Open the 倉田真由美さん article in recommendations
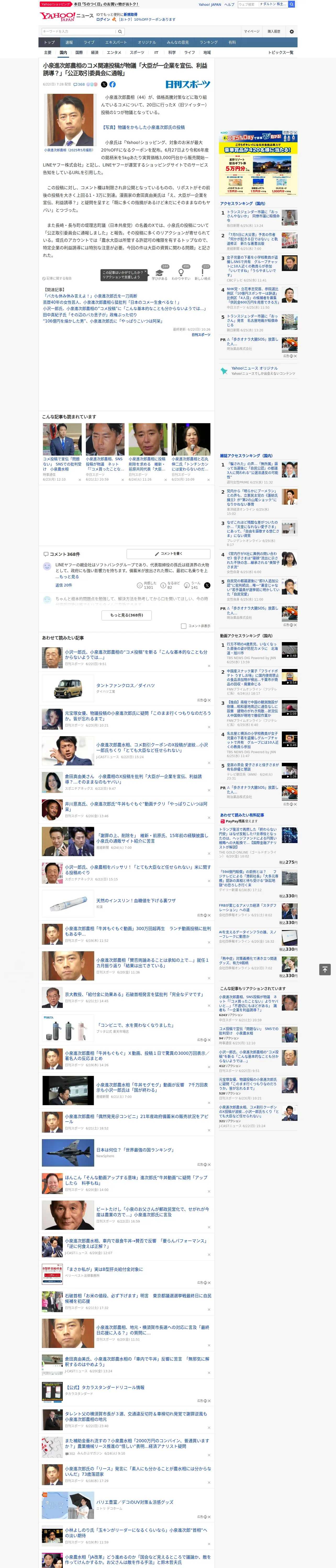The width and height of the screenshot is (336, 1568). point(133,779)
